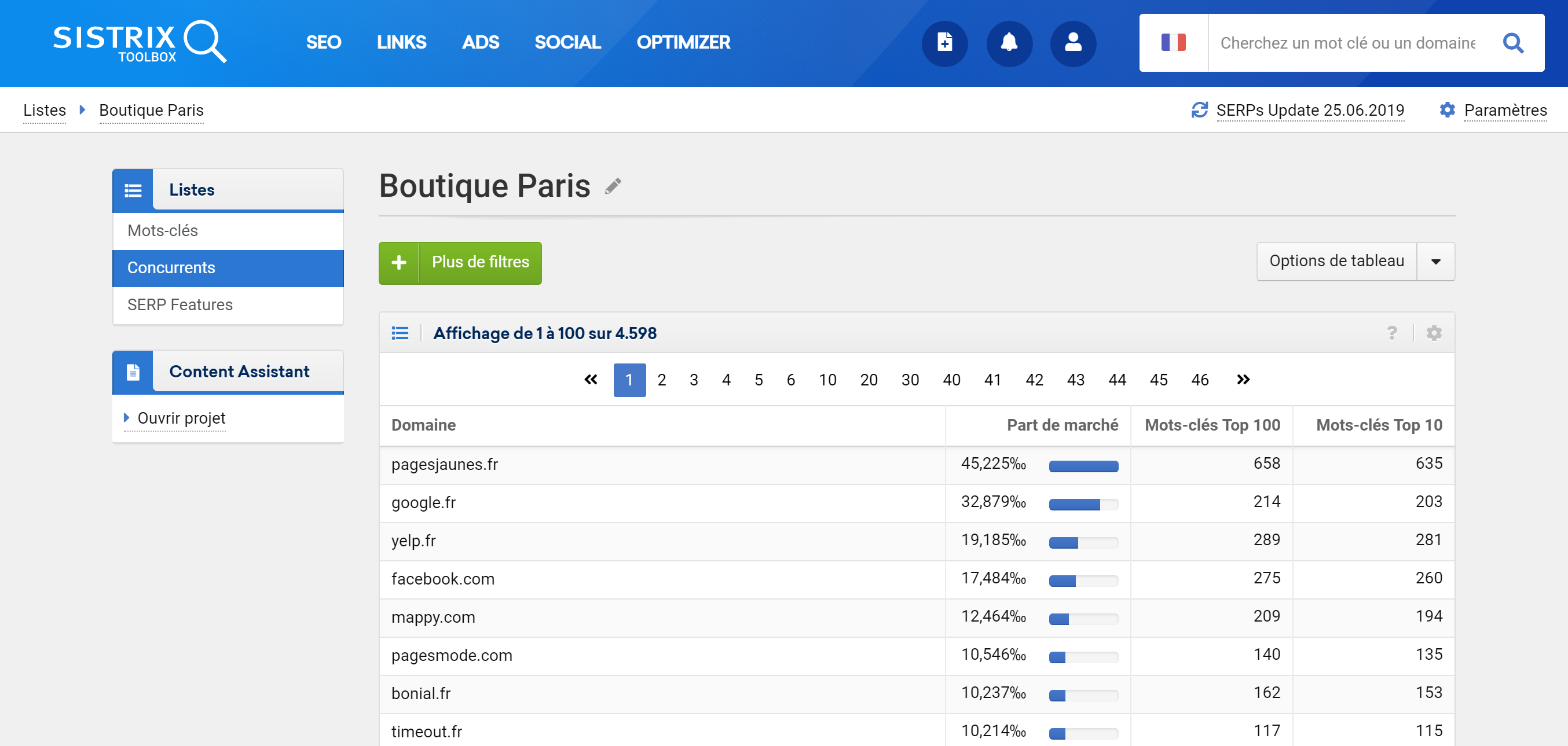The height and width of the screenshot is (746, 1568).
Task: Click pagesjaunes.fr market share bar
Action: [x=1083, y=466]
